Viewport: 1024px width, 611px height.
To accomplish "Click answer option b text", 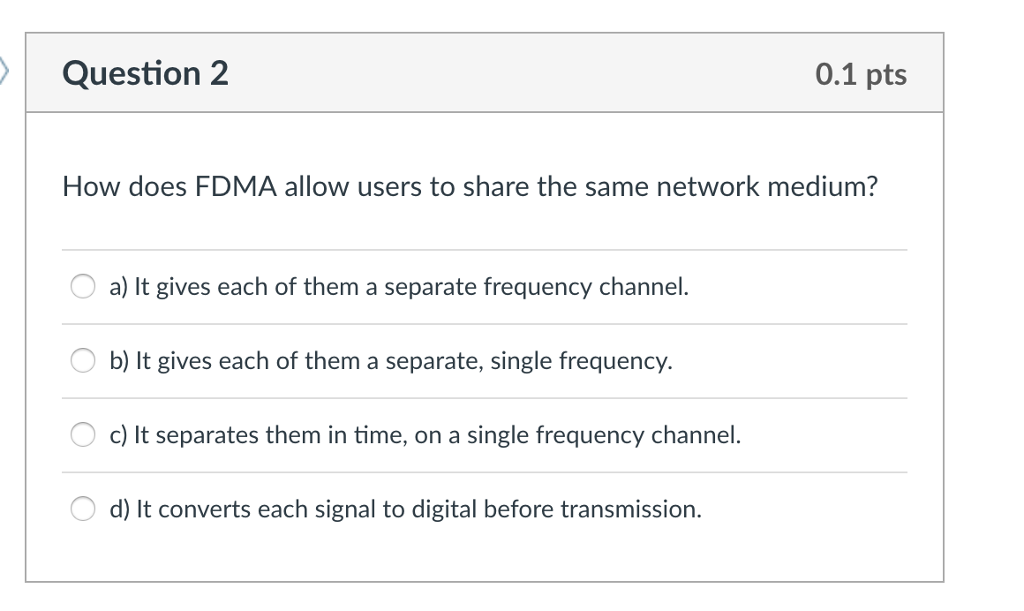I will pyautogui.click(x=391, y=361).
